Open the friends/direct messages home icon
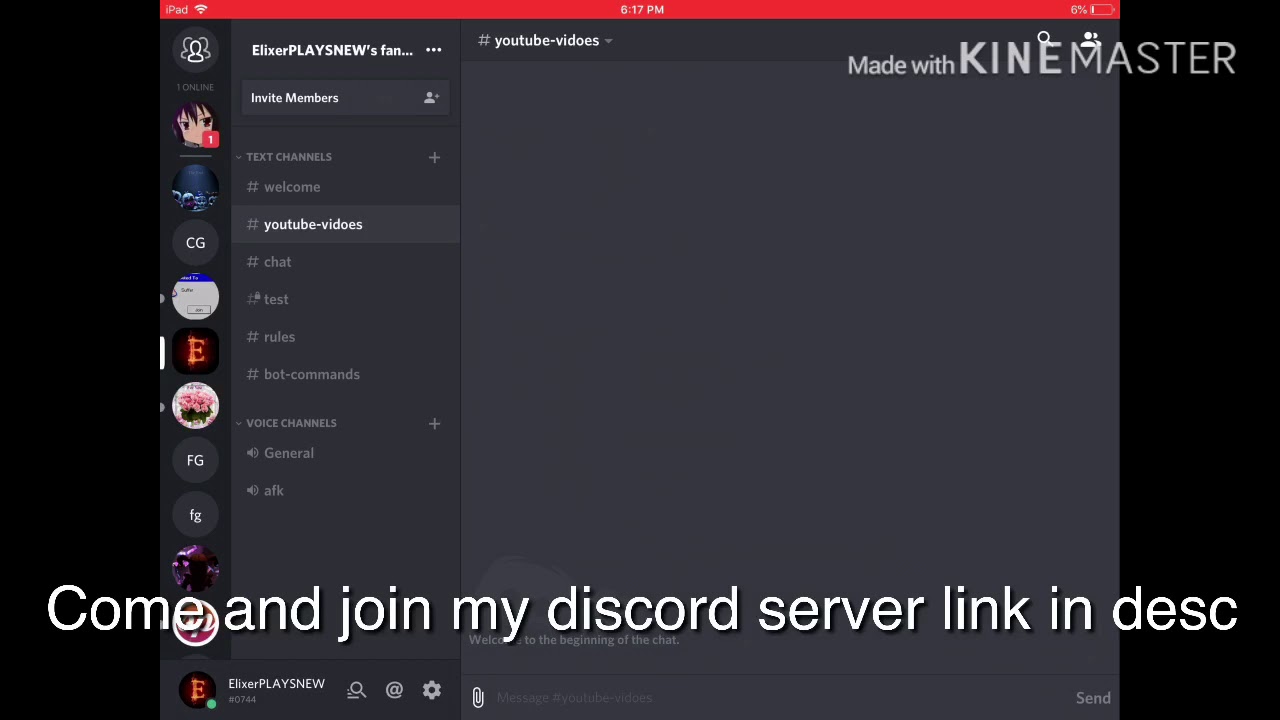Image resolution: width=1280 pixels, height=720 pixels. pyautogui.click(x=195, y=50)
